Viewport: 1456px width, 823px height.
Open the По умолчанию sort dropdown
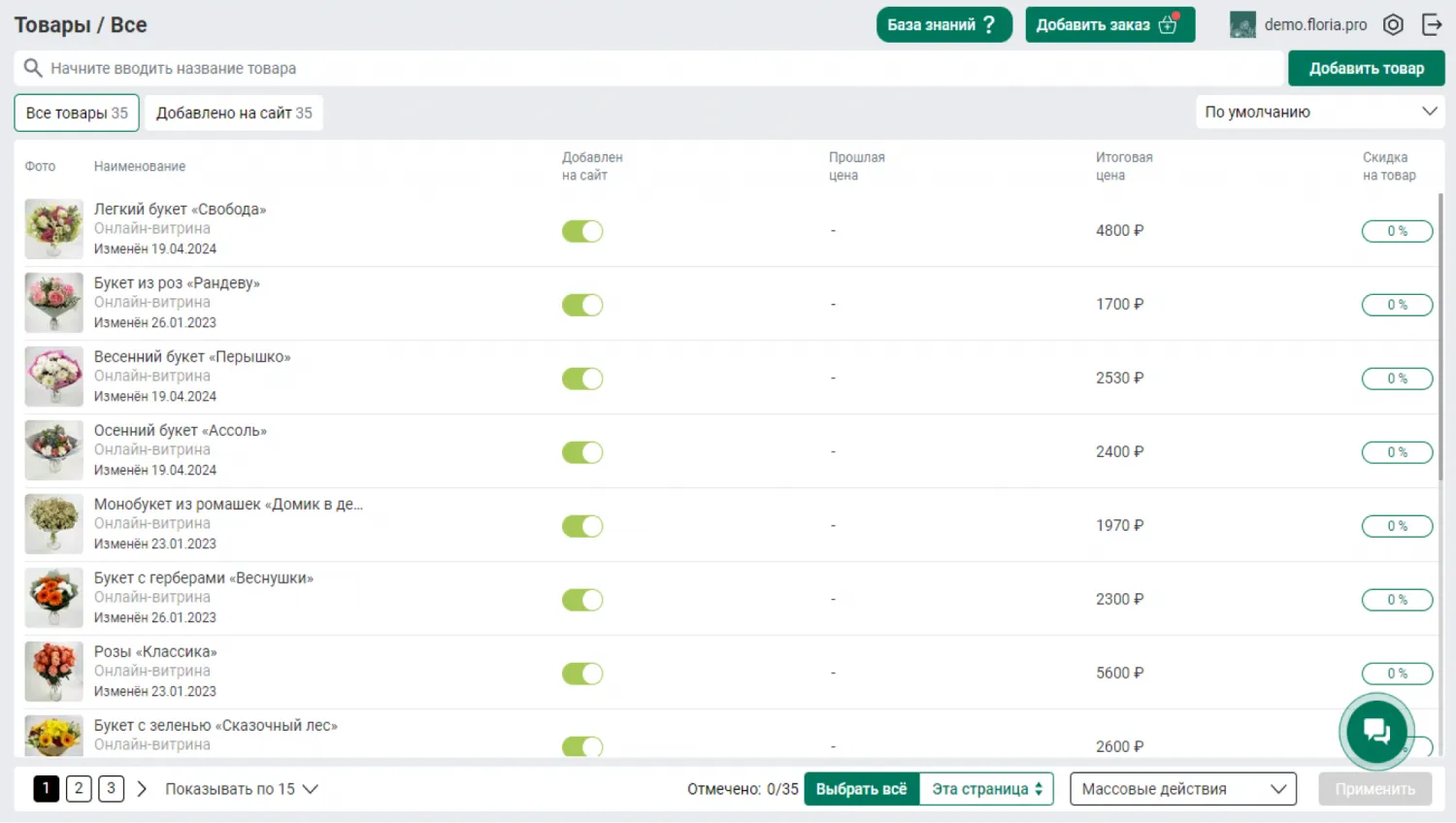tap(1319, 112)
